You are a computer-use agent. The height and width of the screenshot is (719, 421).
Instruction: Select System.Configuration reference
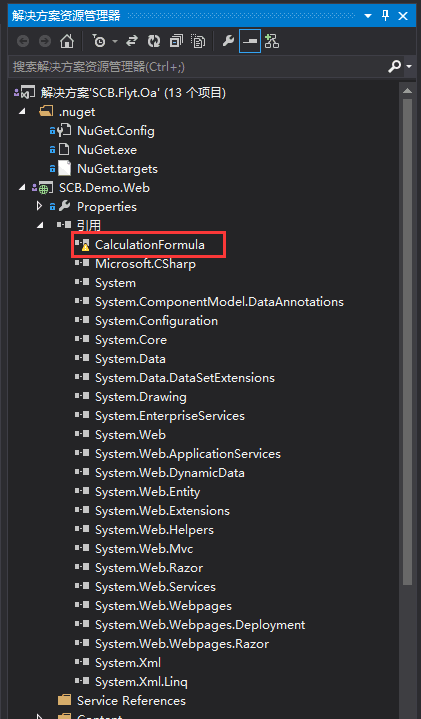pos(156,321)
